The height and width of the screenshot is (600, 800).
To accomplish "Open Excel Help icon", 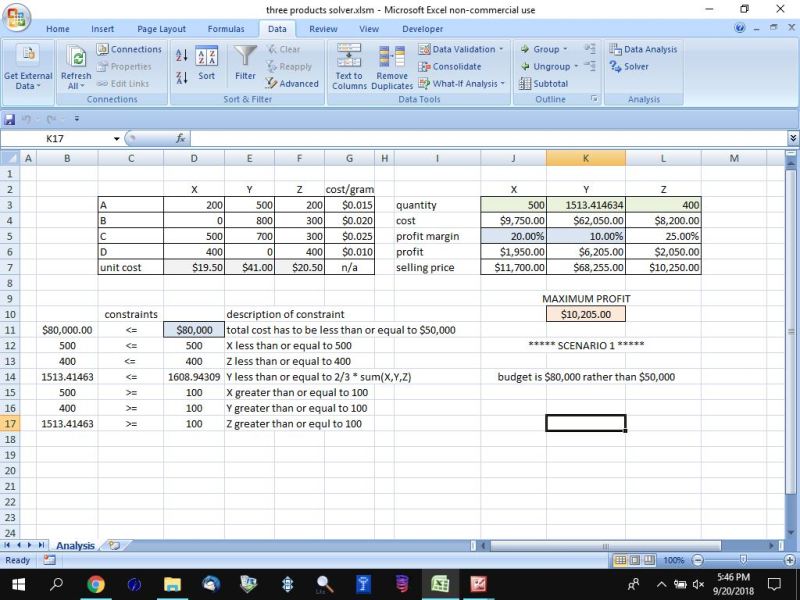I will [x=739, y=29].
